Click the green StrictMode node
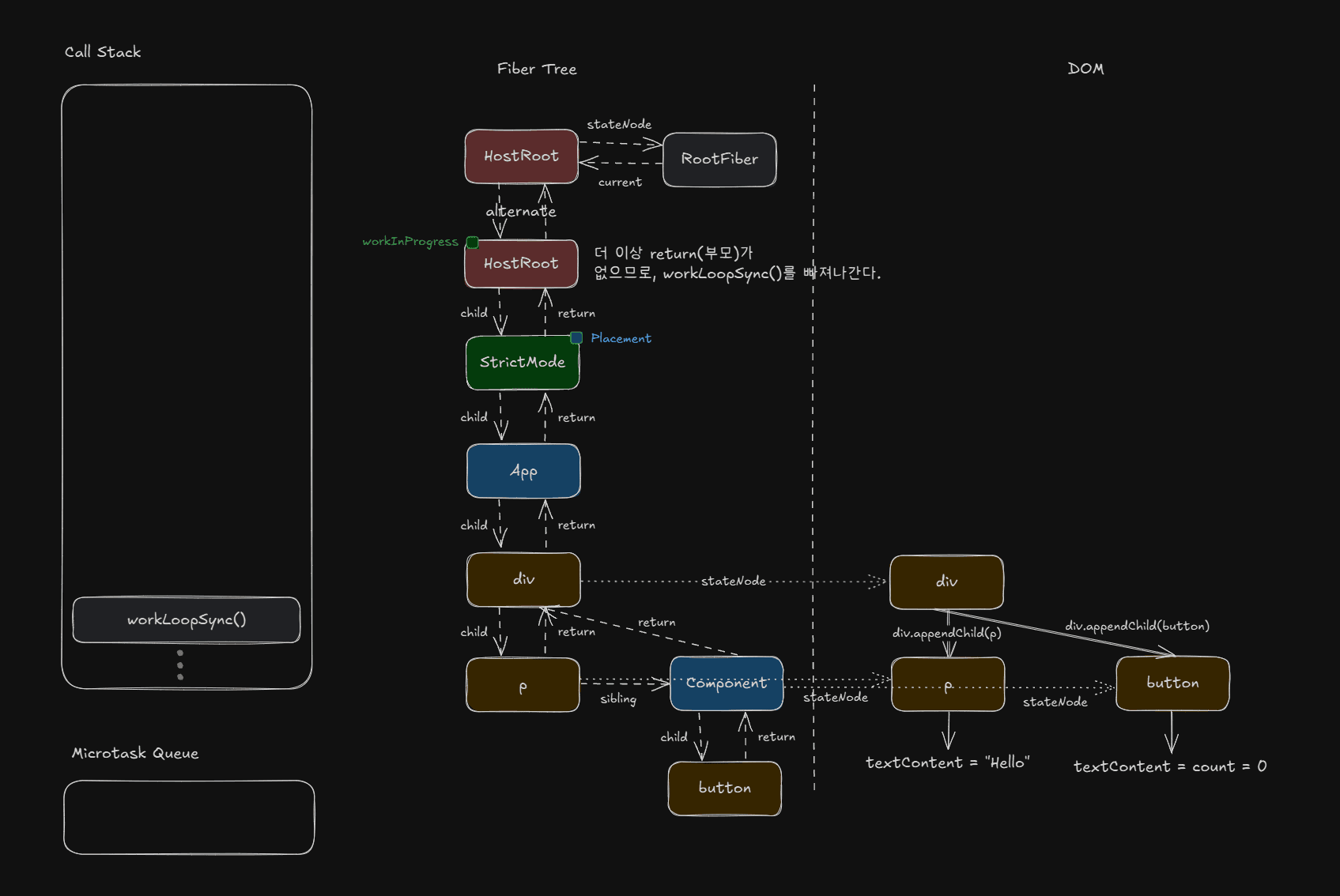Image resolution: width=1340 pixels, height=896 pixels. [523, 363]
